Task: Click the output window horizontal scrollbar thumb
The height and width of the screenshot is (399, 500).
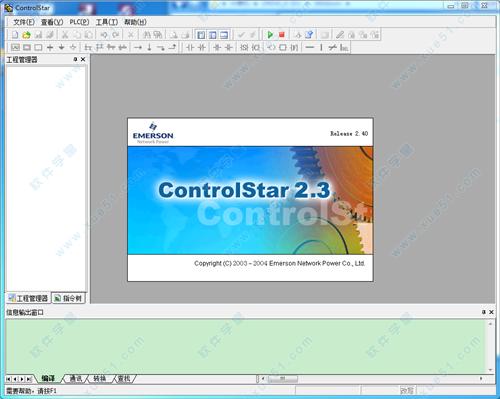Action: point(283,379)
